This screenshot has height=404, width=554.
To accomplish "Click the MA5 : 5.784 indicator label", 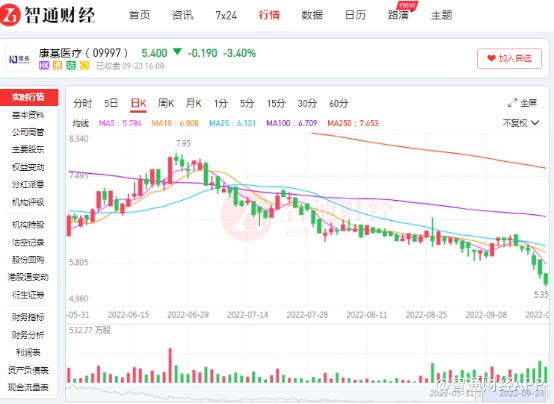I will coord(120,123).
